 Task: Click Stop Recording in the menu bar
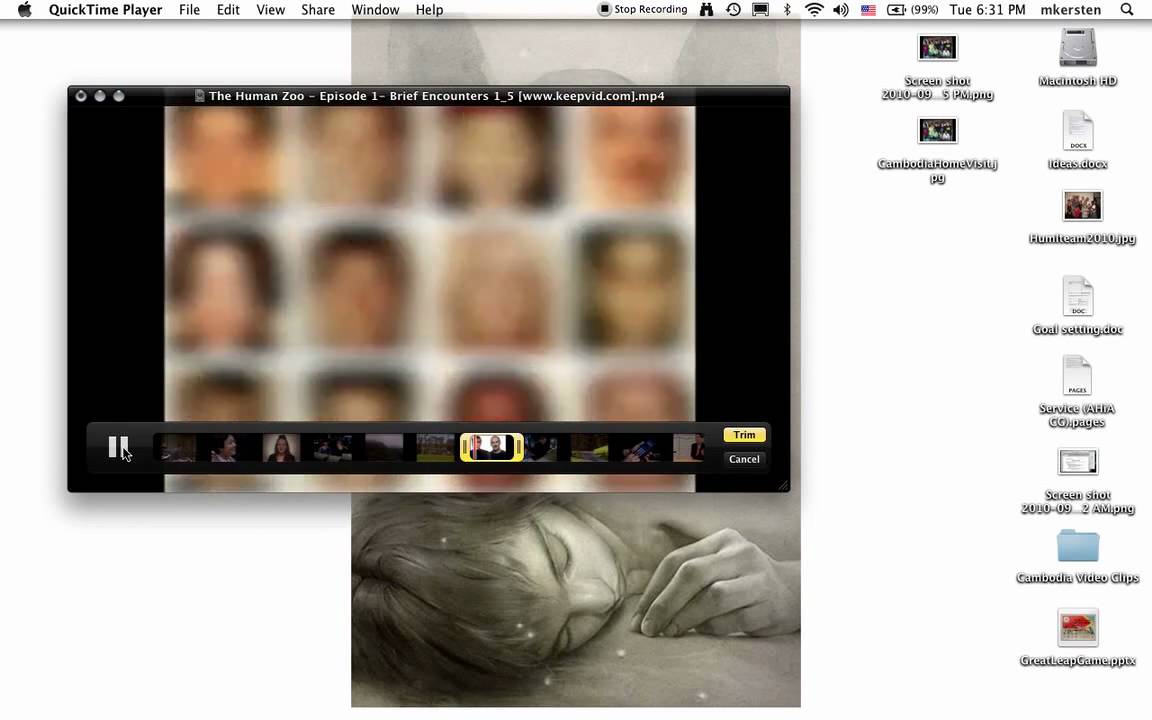[x=643, y=10]
